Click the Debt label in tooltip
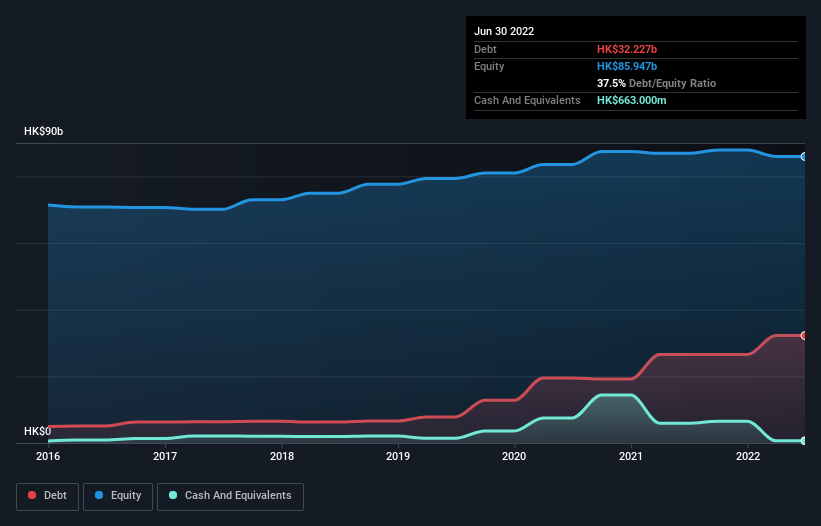The width and height of the screenshot is (821, 526). click(485, 49)
